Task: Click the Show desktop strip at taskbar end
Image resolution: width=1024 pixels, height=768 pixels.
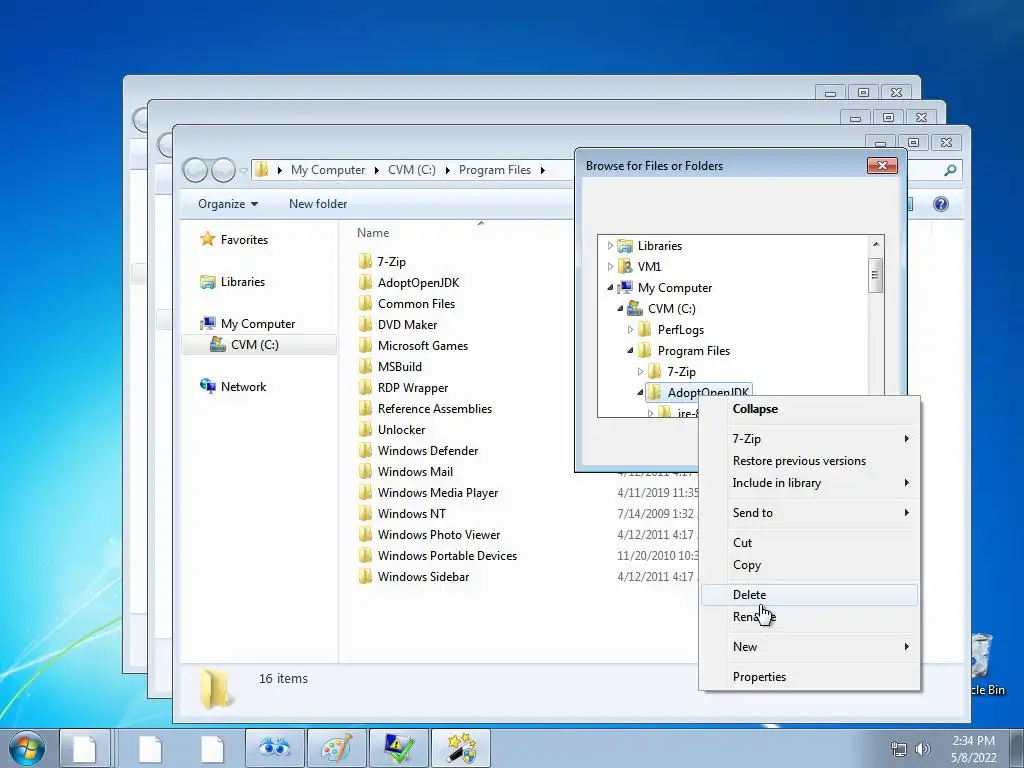Action: (1017, 749)
